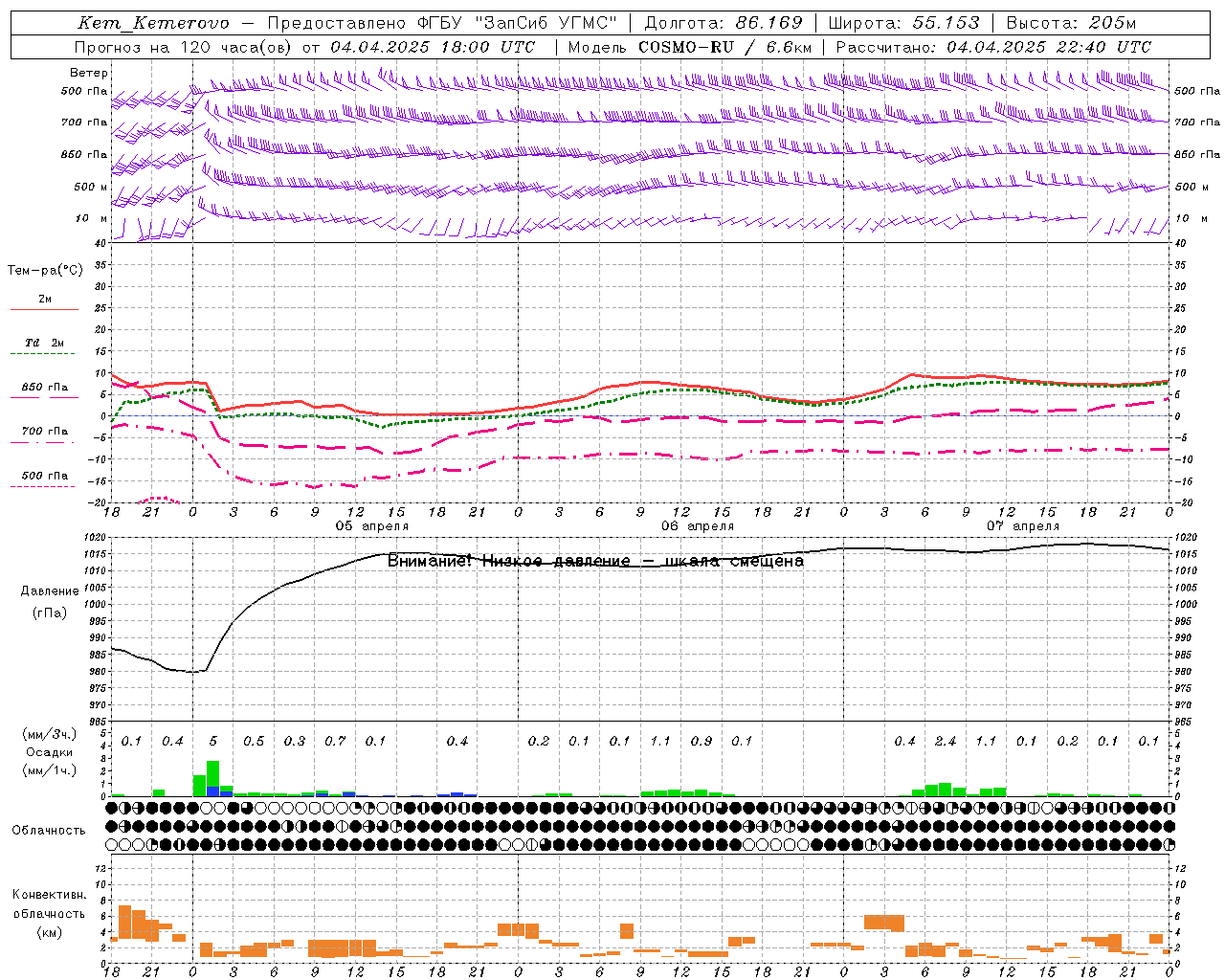Click the (гПа) unit label under Давление
Image resolution: width=1225 pixels, height=980 pixels.
click(x=50, y=612)
